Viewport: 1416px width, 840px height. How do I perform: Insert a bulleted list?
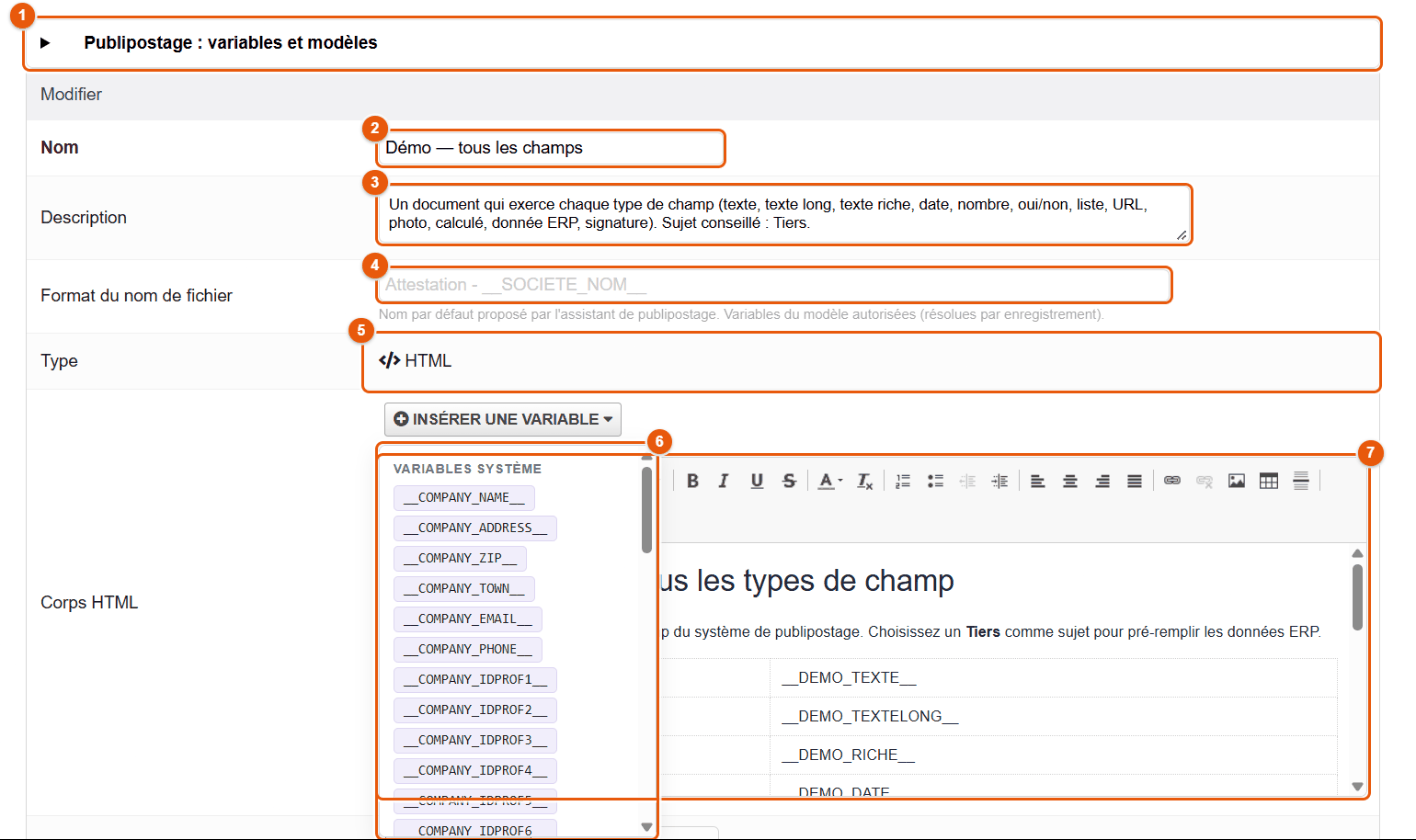pyautogui.click(x=936, y=481)
